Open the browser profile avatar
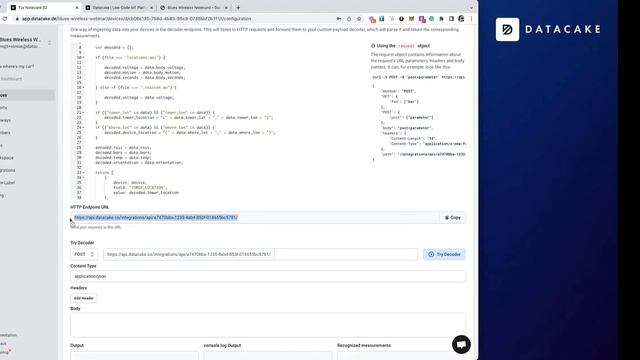 (x=461, y=19)
